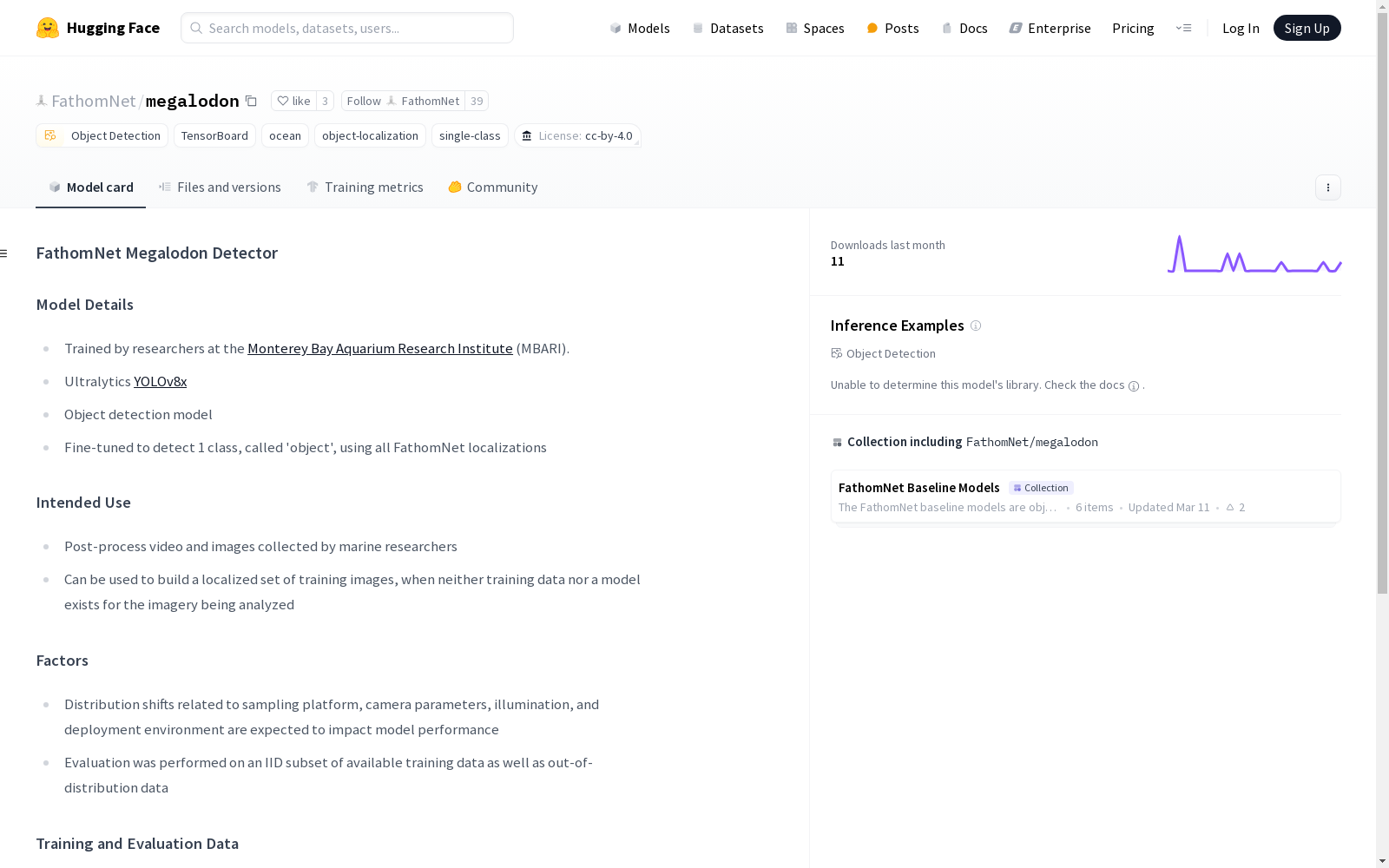Image resolution: width=1389 pixels, height=868 pixels.
Task: Click the info icon beside Check the docs
Action: point(1134,386)
